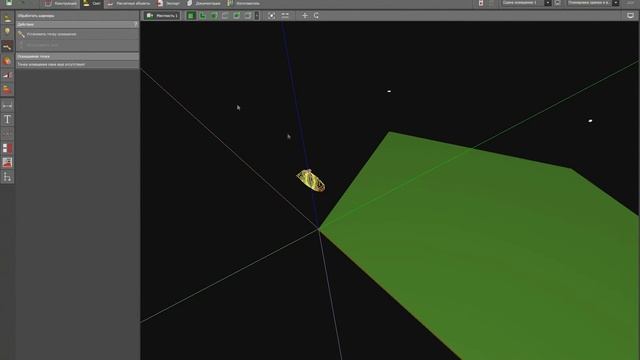The image size is (640, 360).
Task: Expand the views dropdown arrow in viewport toolbar
Action: click(257, 16)
